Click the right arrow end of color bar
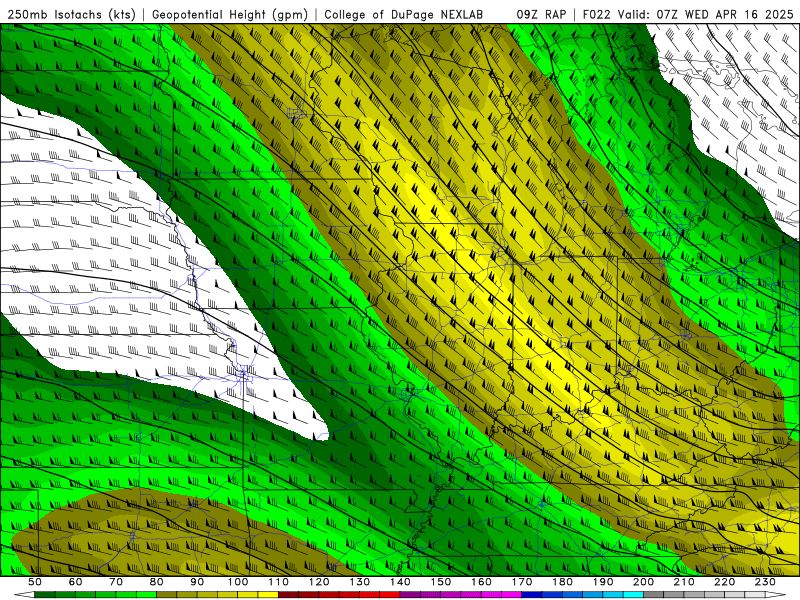The width and height of the screenshot is (800, 600). coord(776,594)
